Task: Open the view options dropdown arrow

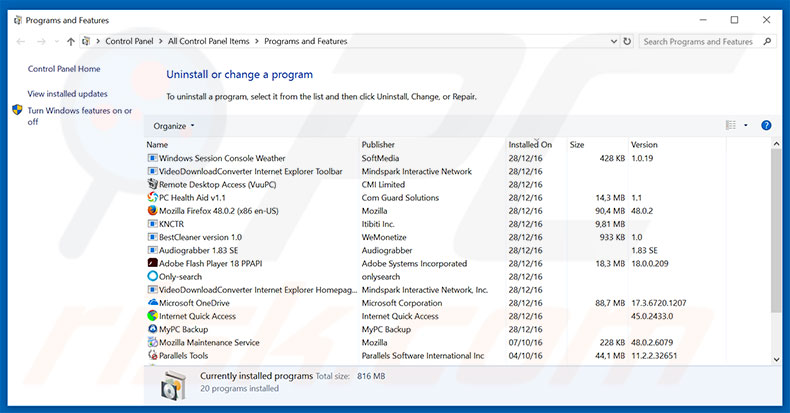Action: [746, 125]
